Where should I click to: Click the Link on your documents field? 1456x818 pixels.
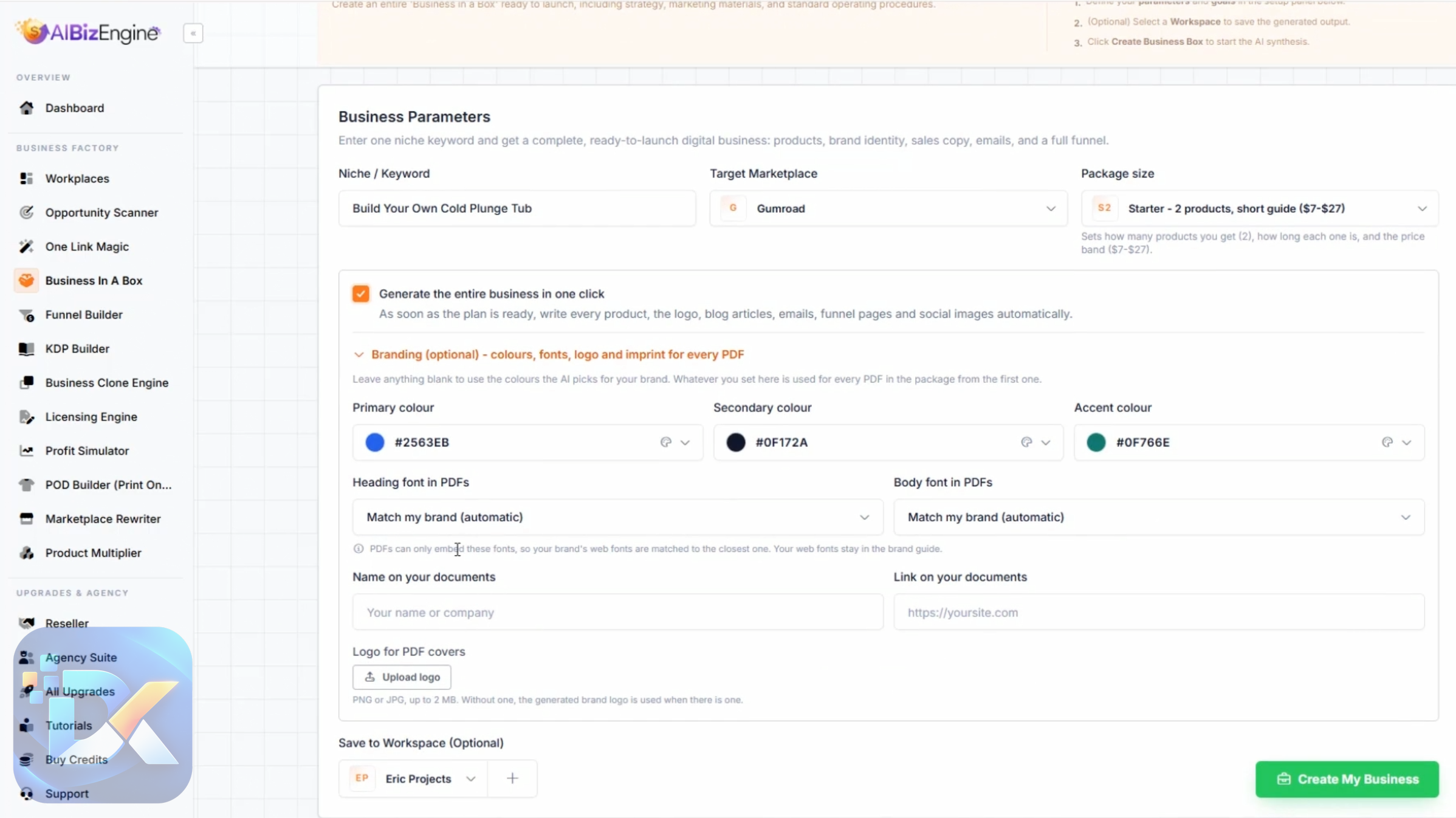pyautogui.click(x=1159, y=612)
